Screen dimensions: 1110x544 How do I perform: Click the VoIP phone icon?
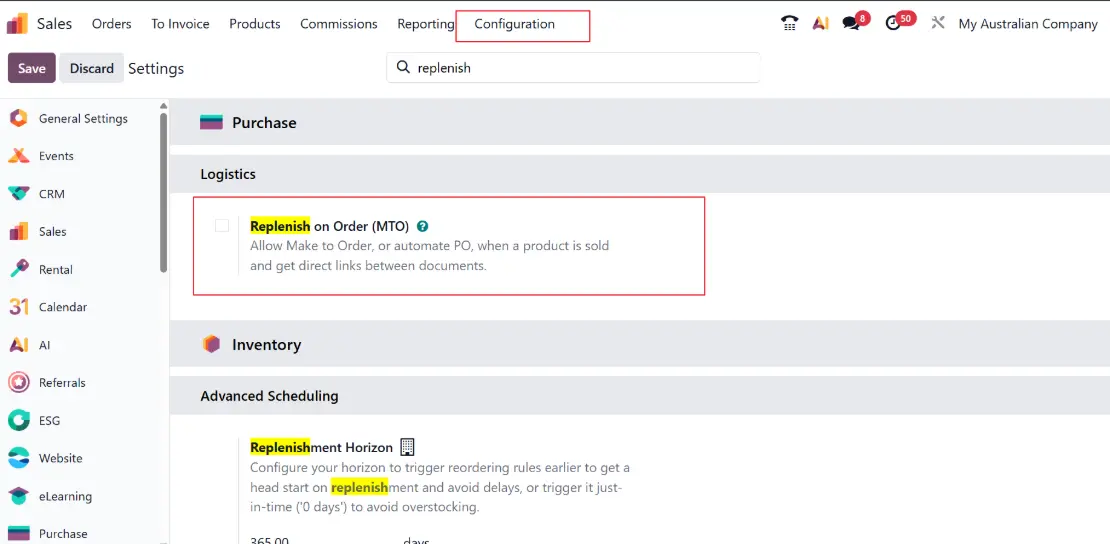click(x=789, y=23)
